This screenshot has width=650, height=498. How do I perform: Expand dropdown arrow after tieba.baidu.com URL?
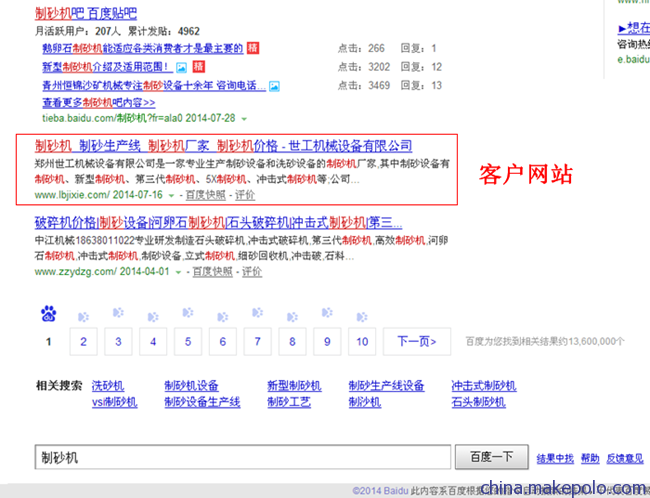[245, 119]
